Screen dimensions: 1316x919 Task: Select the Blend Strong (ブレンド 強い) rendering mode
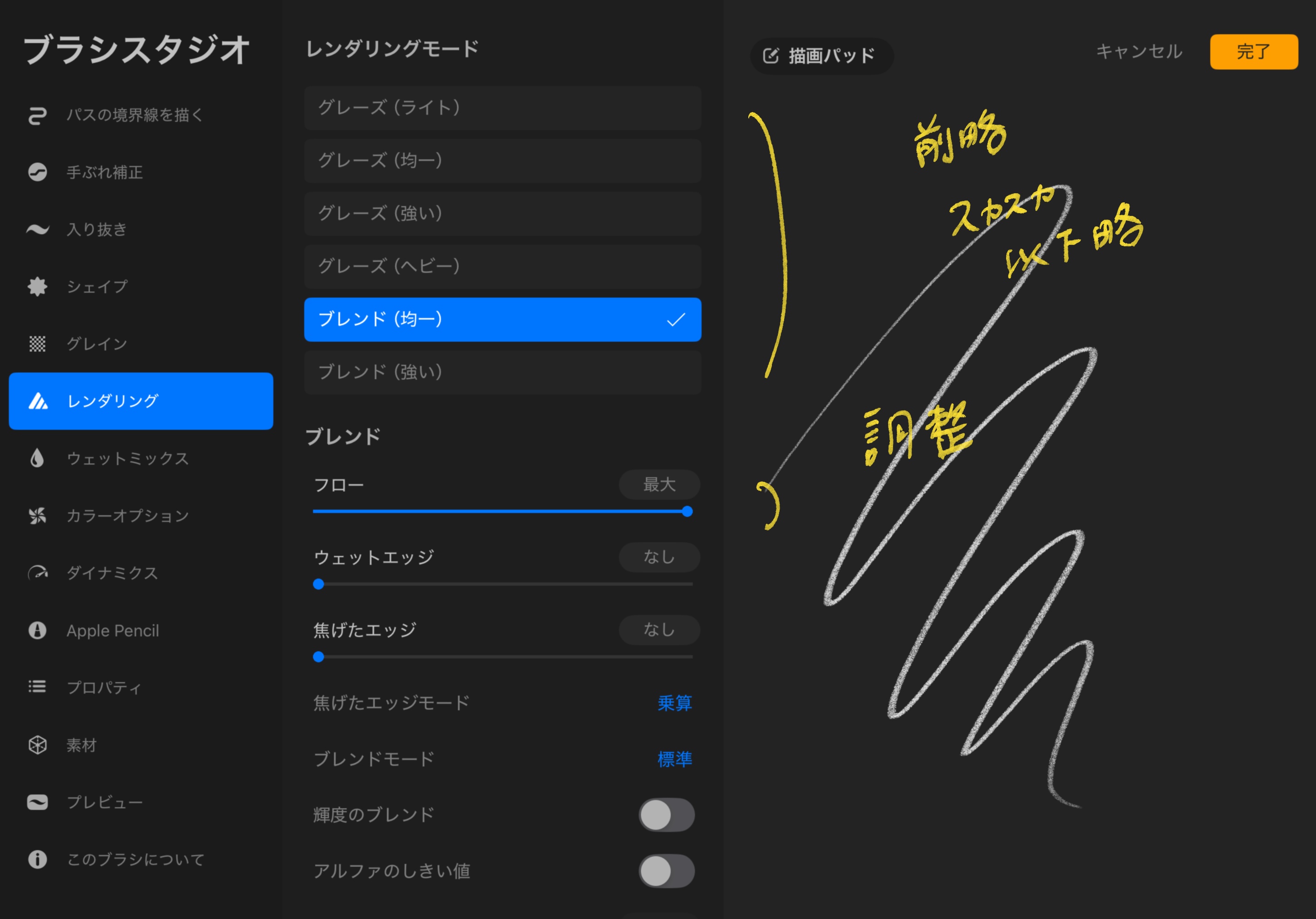[x=502, y=372]
